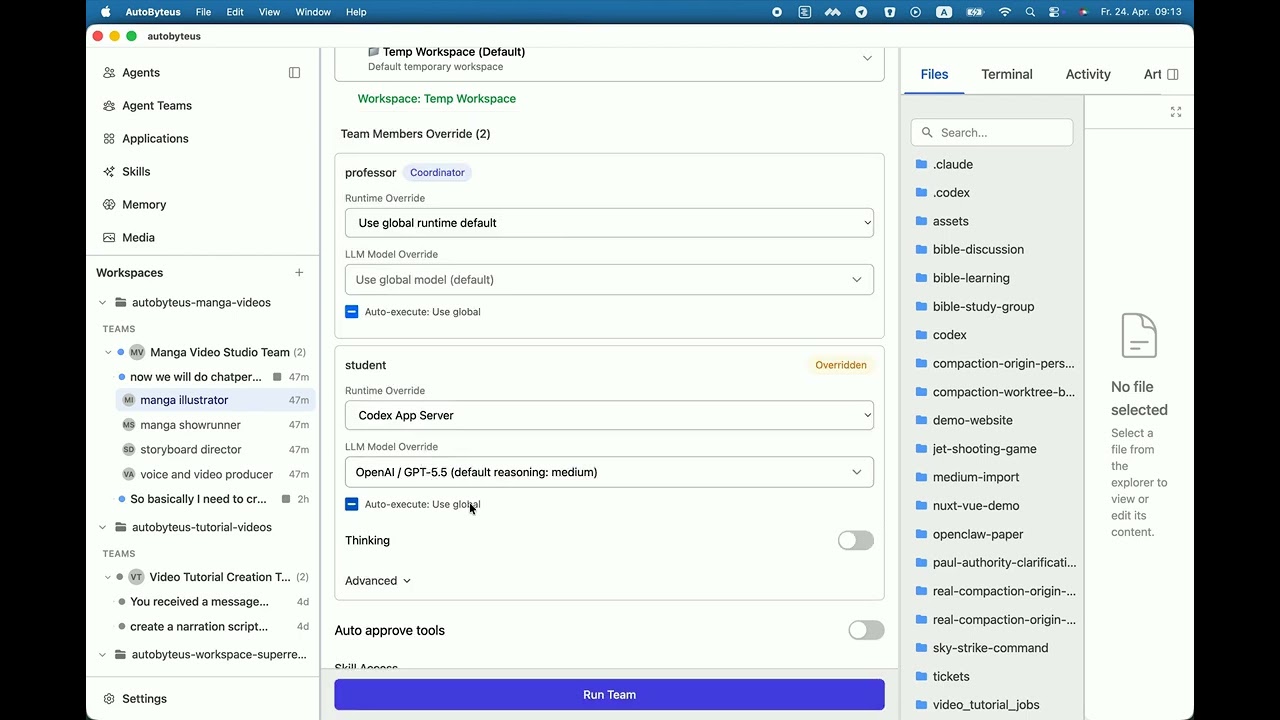Click the manga showrunner MS avatar
Screen dimensions: 1280x720
pos(128,425)
